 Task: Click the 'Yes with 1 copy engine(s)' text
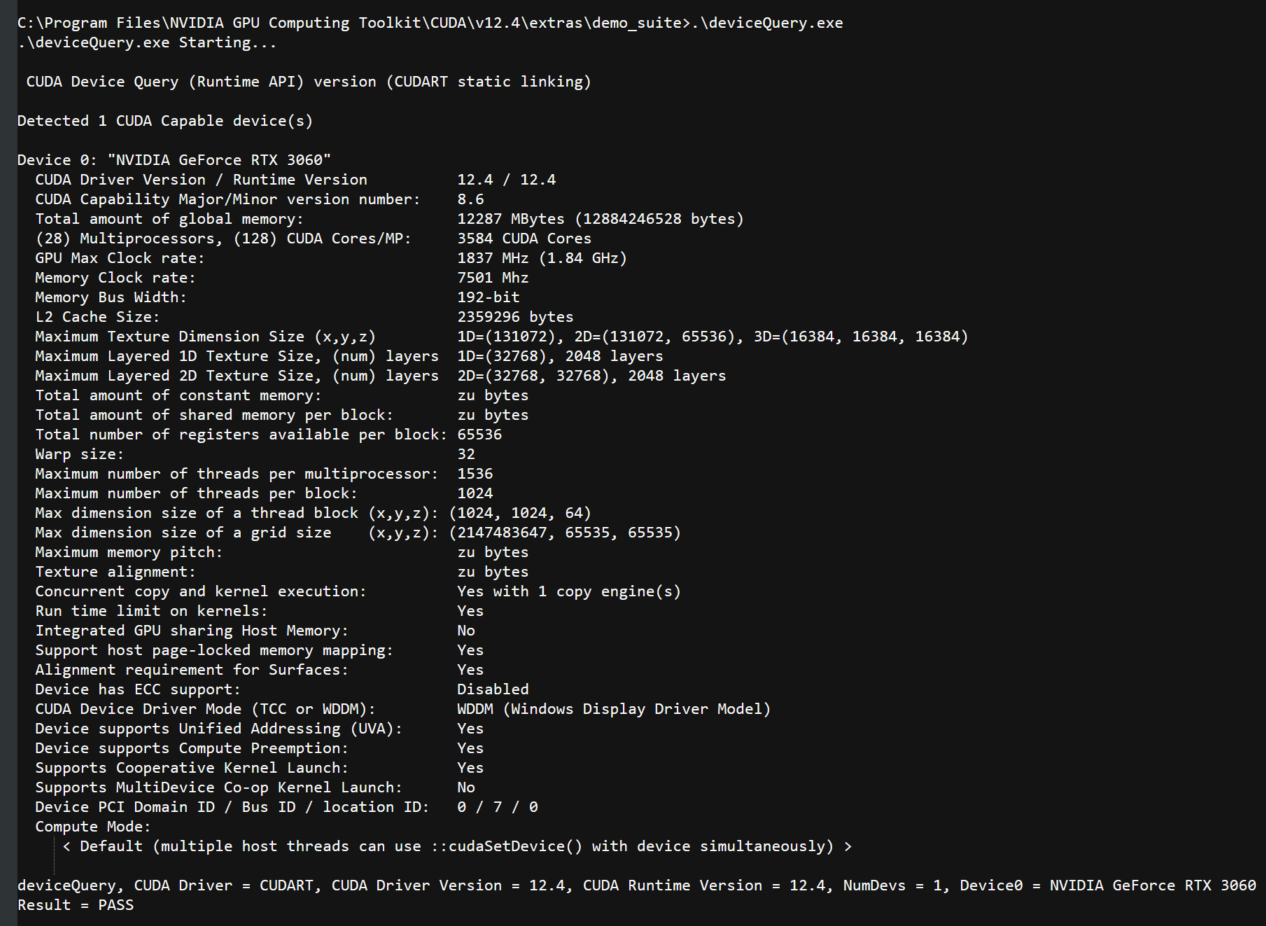(x=569, y=591)
